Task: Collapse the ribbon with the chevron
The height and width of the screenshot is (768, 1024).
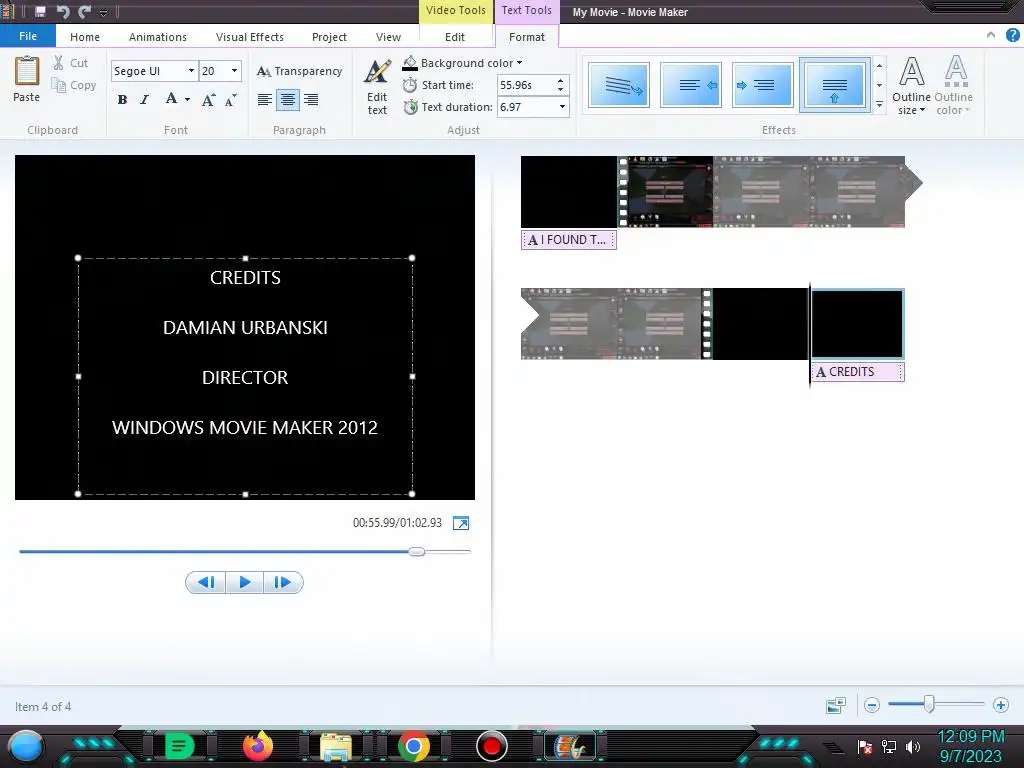Action: coord(991,35)
